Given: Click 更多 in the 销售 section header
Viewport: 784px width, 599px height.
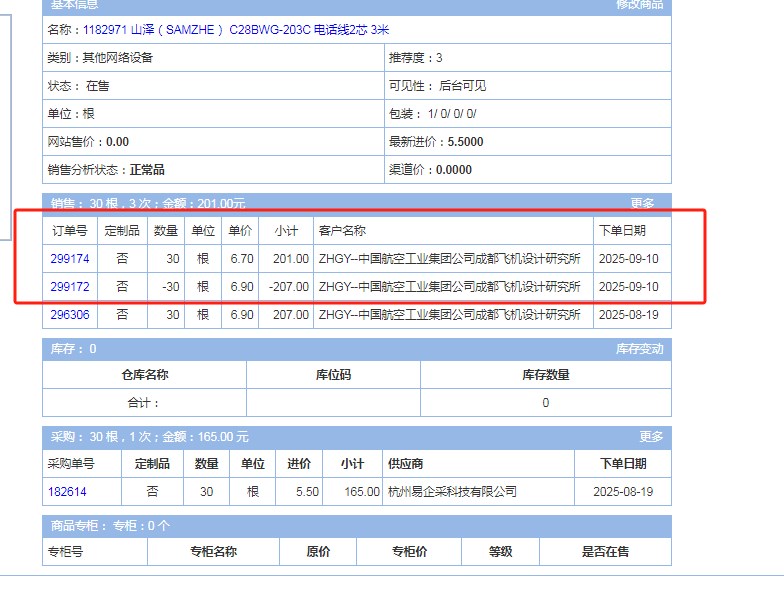Looking at the screenshot, I should pyautogui.click(x=642, y=203).
